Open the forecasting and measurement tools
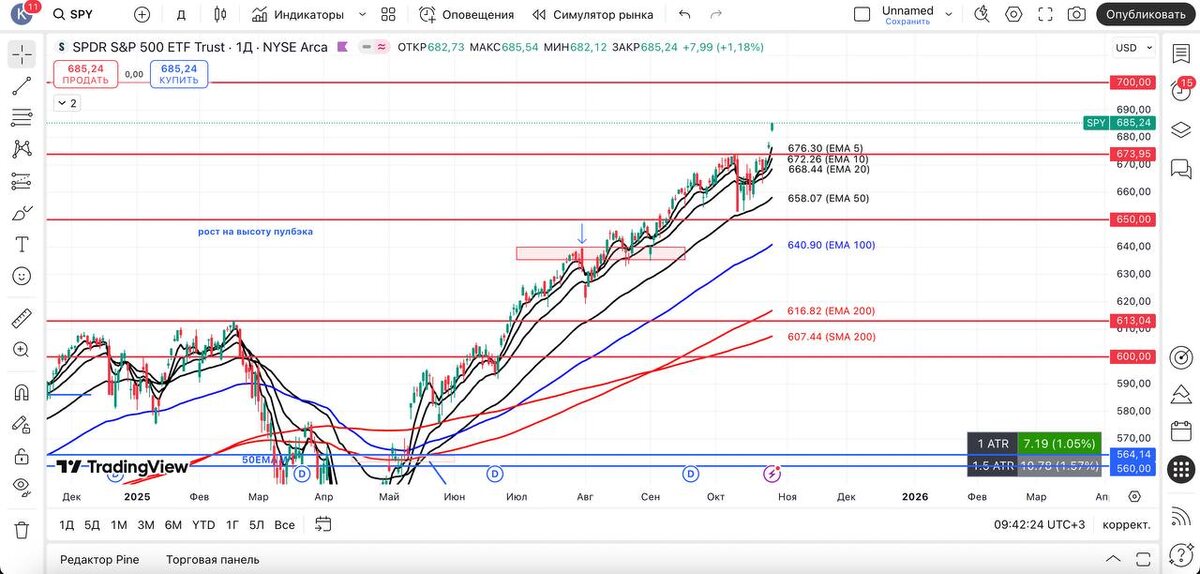The width and height of the screenshot is (1200, 574). [21, 181]
